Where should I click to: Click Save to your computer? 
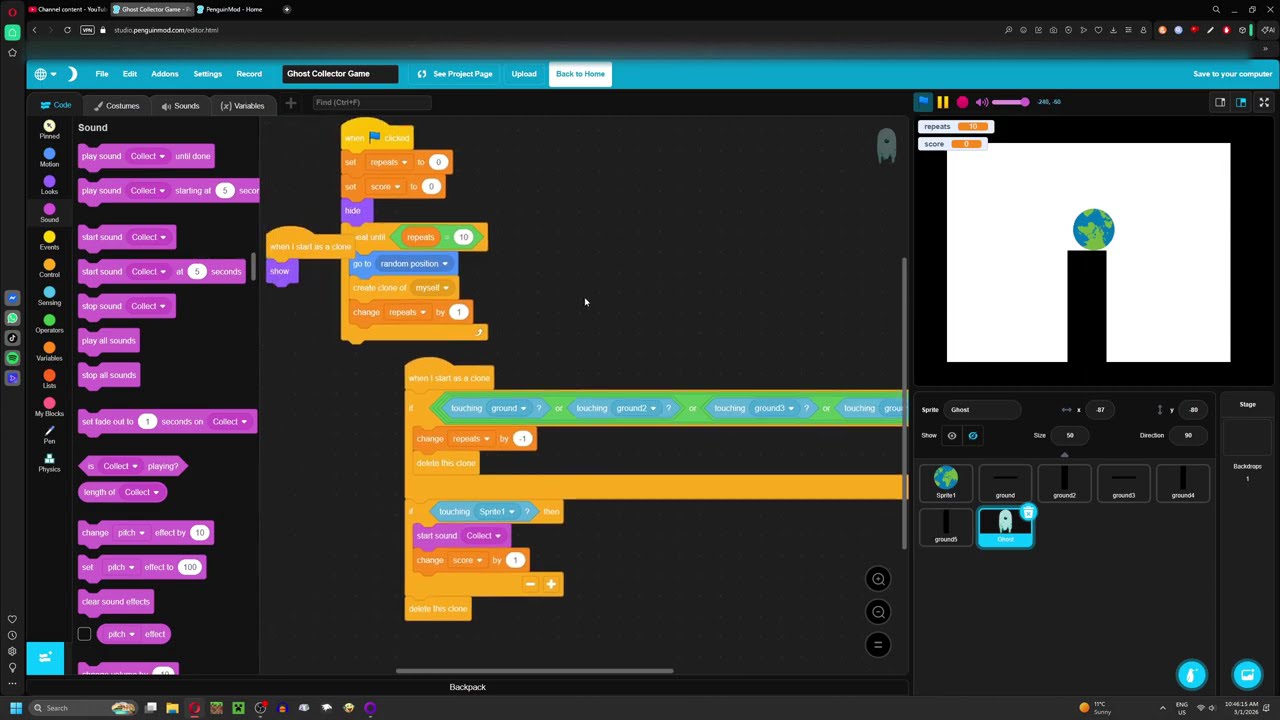click(1232, 74)
